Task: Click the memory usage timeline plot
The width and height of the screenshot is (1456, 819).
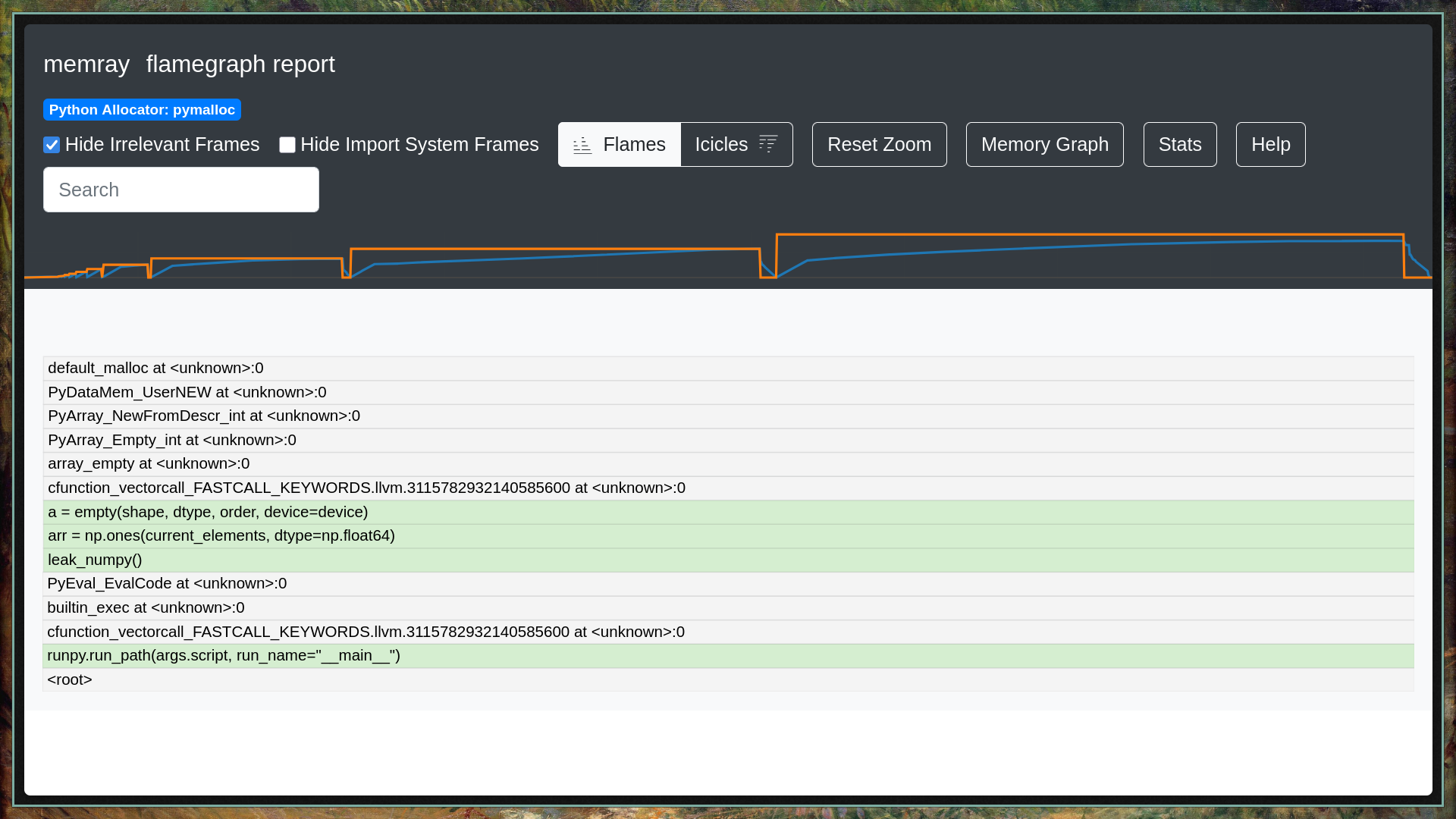Action: coord(728,256)
